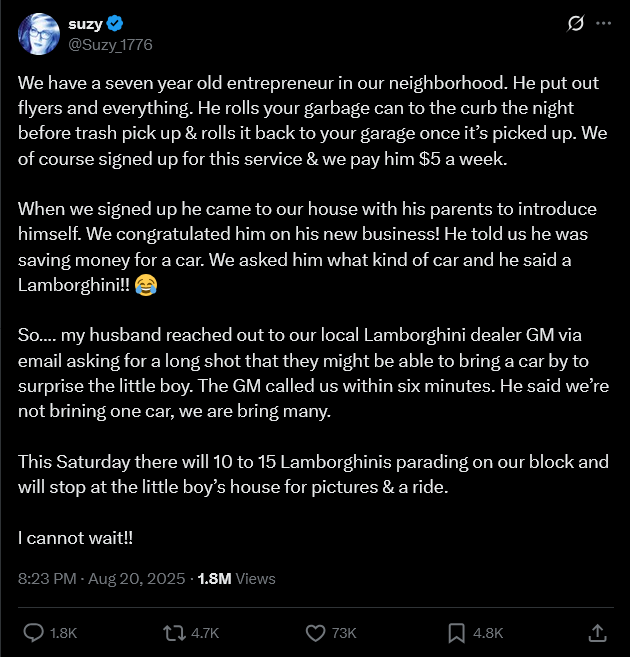The height and width of the screenshot is (657, 630).
Task: Click the 4.8K bookmark count
Action: (x=488, y=632)
